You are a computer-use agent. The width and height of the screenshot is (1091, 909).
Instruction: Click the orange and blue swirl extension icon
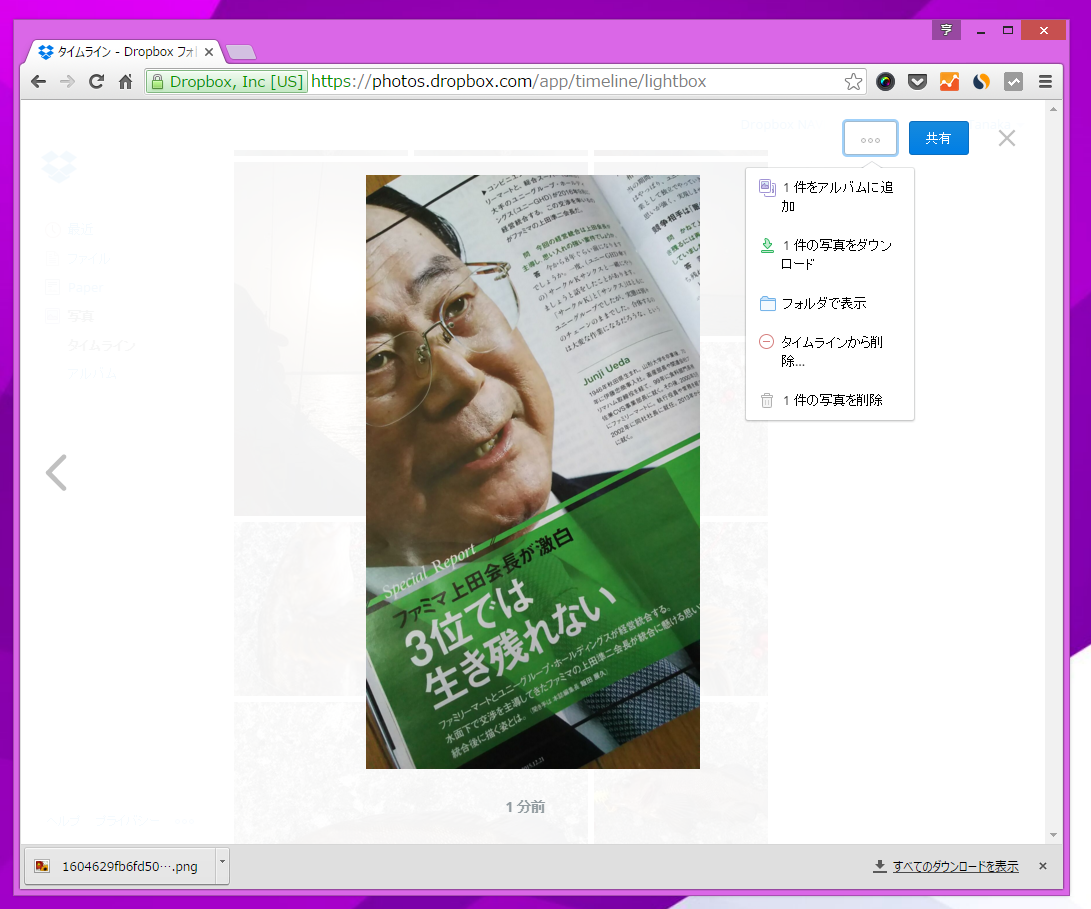[981, 81]
